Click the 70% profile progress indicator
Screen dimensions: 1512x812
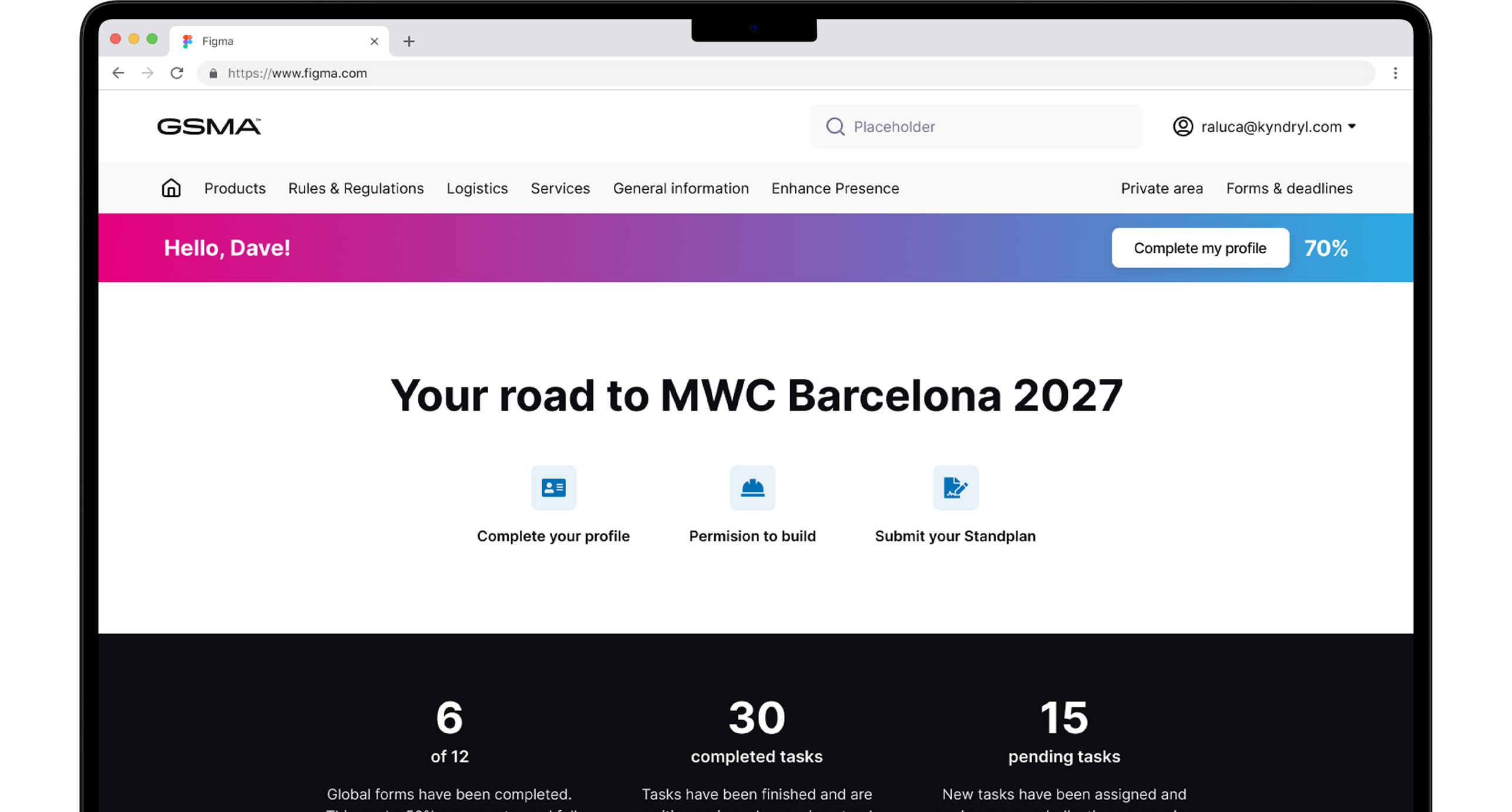point(1325,248)
